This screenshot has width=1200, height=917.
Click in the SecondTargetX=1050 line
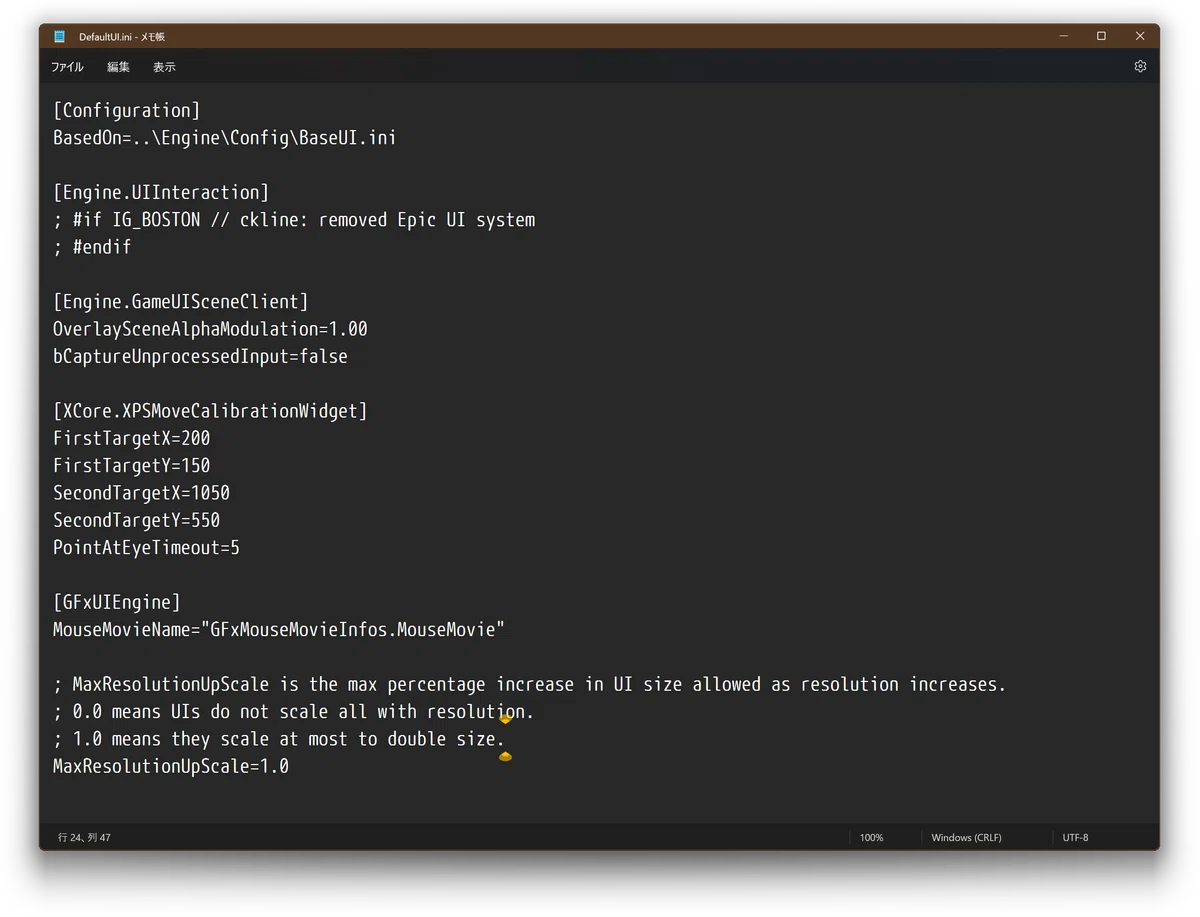141,493
